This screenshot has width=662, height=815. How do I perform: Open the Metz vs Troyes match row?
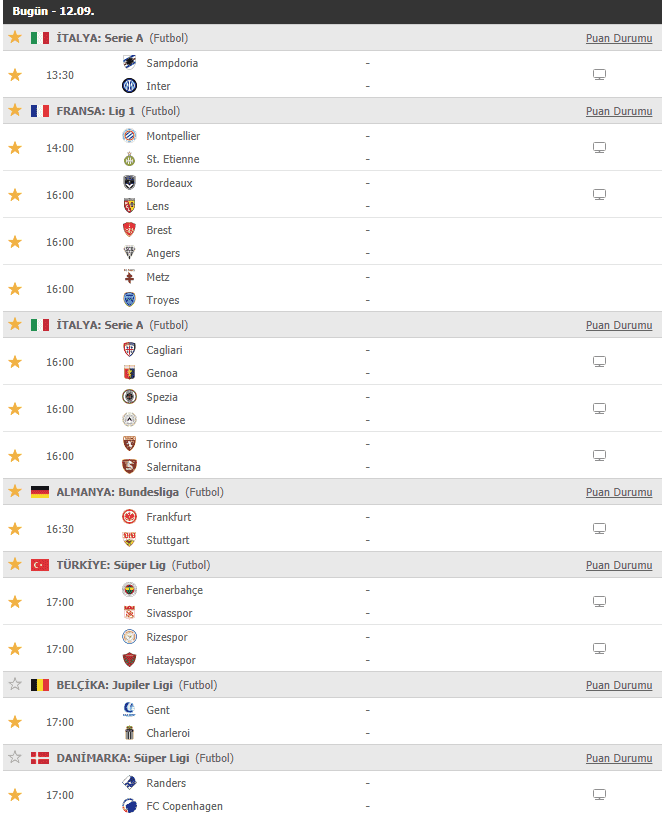pos(333,288)
